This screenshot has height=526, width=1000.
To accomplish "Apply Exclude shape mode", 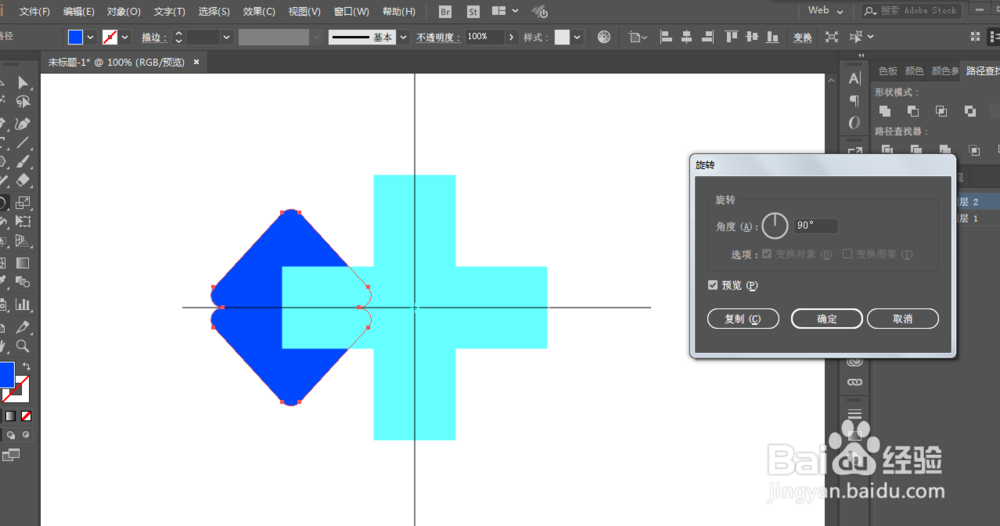I will [970, 111].
